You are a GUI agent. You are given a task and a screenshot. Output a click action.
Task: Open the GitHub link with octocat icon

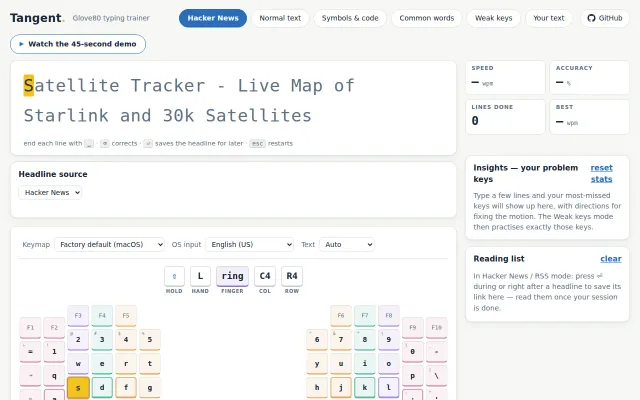(x=604, y=18)
